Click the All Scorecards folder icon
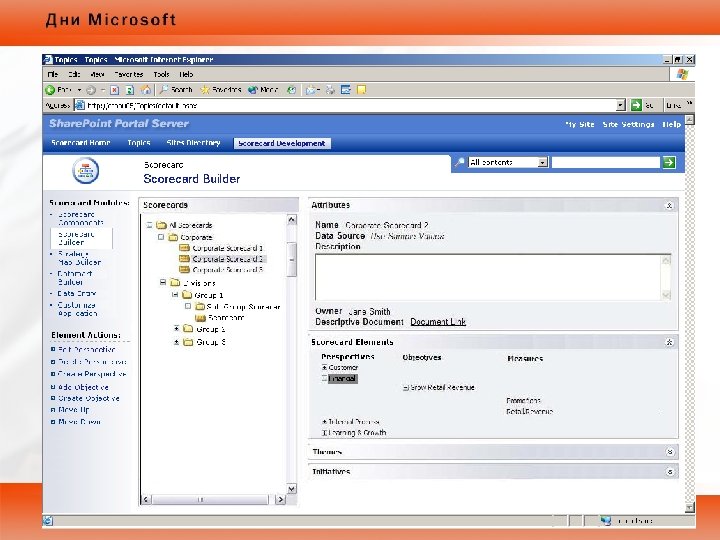 [161, 225]
